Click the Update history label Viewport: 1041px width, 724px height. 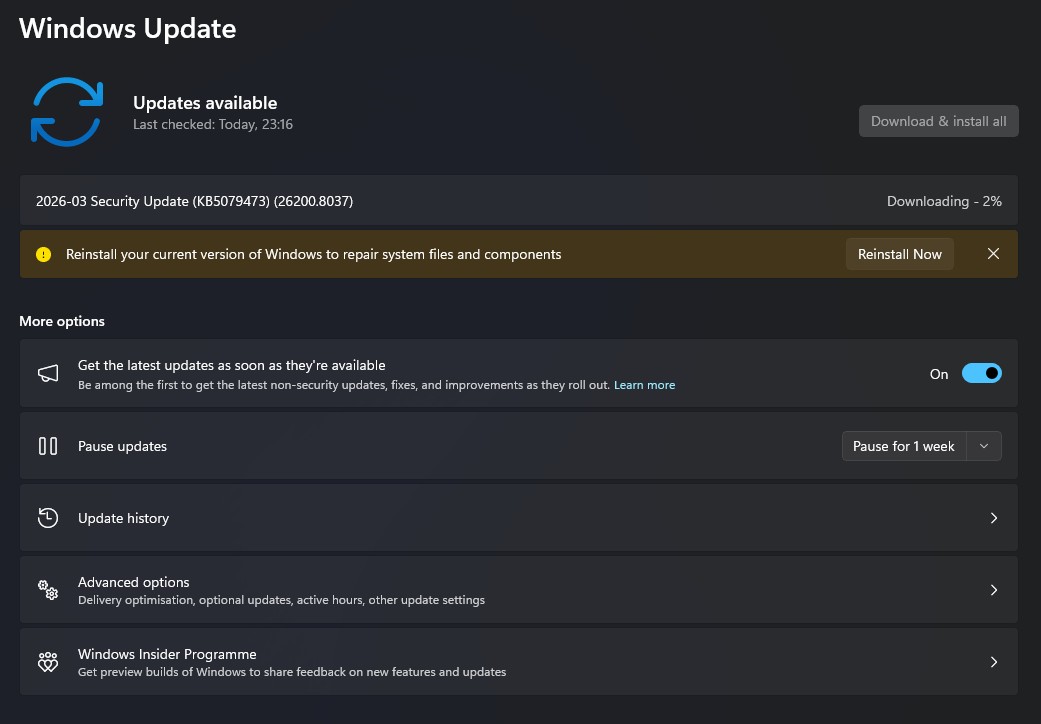[123, 518]
